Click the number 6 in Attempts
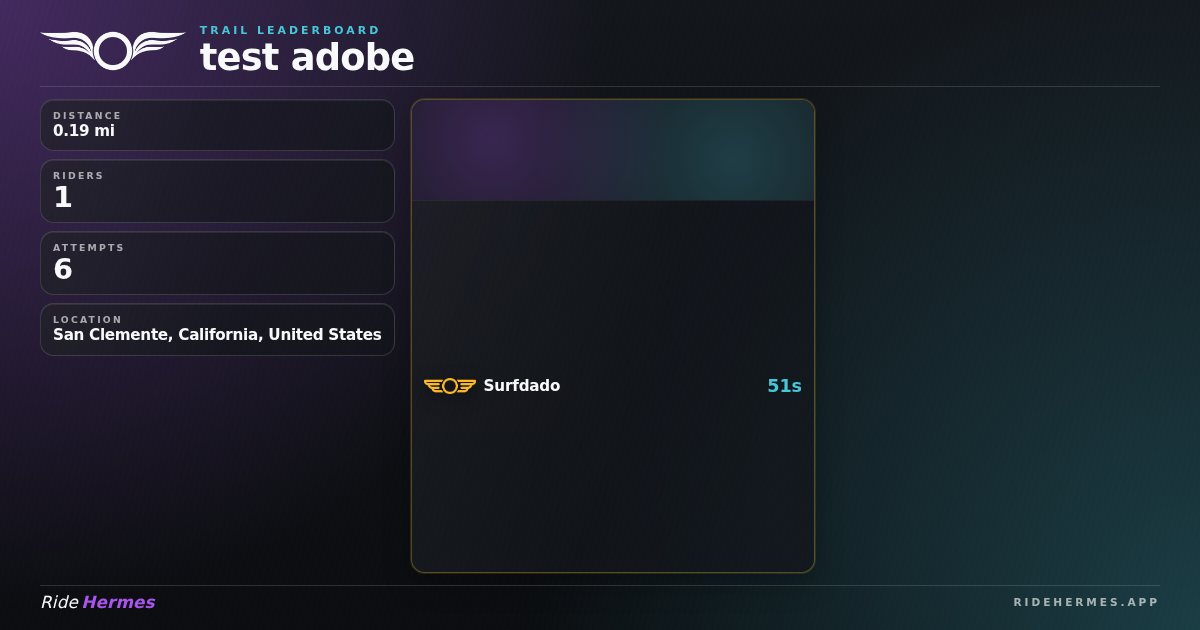This screenshot has width=1200, height=630. click(63, 270)
